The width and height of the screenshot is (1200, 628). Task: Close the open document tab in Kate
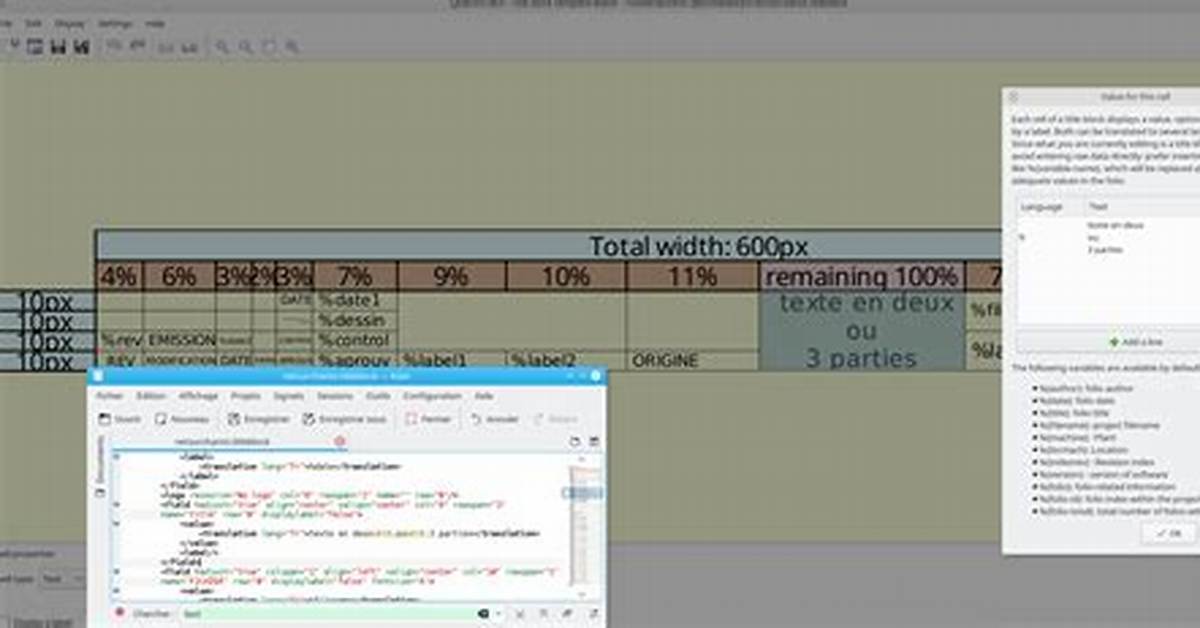pyautogui.click(x=339, y=441)
